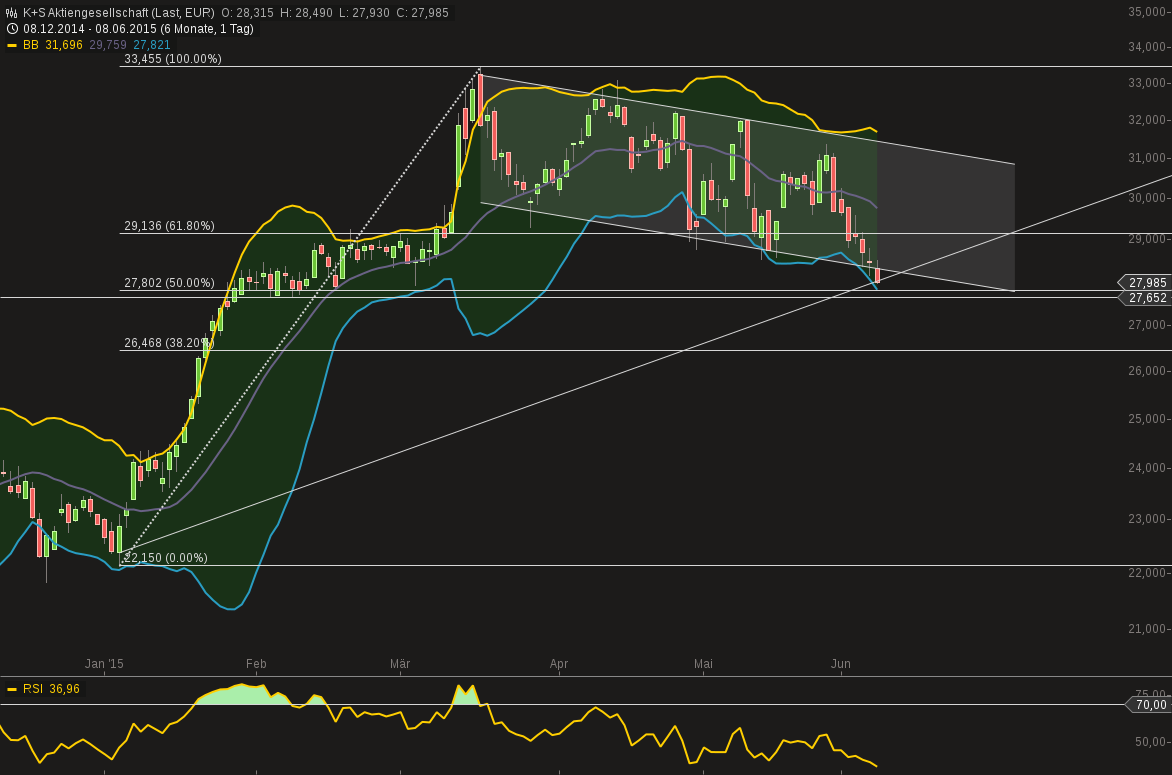Click the upper Bollinger value 31,696
Viewport: 1172px width, 775px height.
(64, 45)
